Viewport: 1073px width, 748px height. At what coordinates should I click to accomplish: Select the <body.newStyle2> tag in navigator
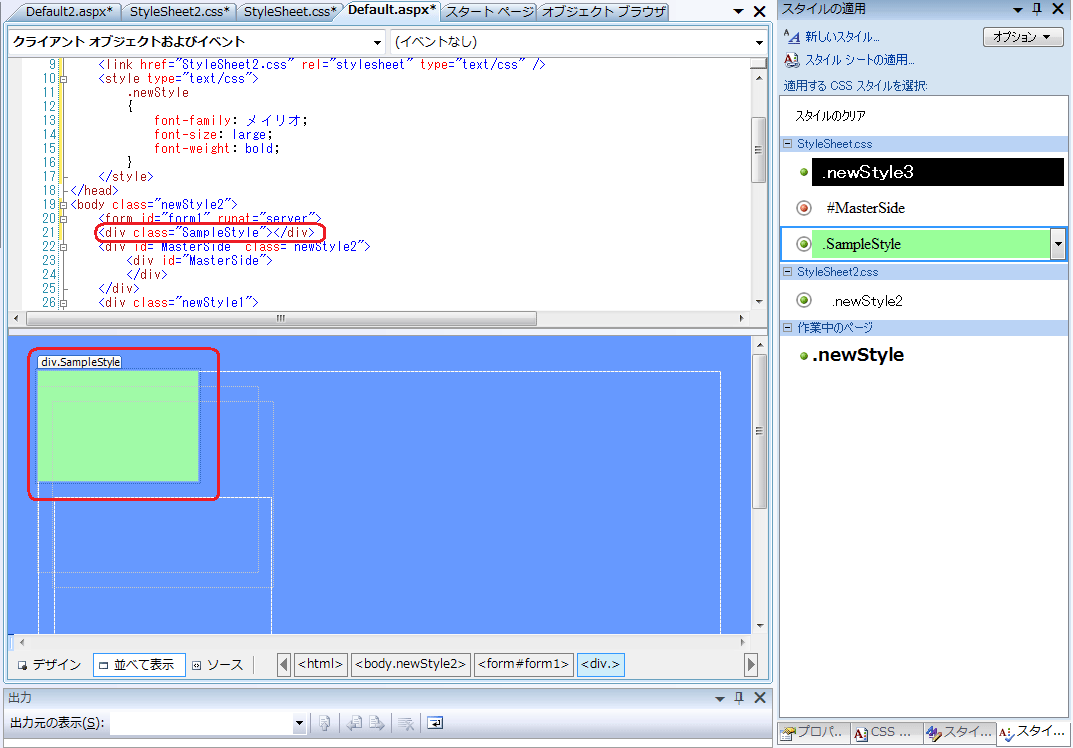pyautogui.click(x=411, y=664)
